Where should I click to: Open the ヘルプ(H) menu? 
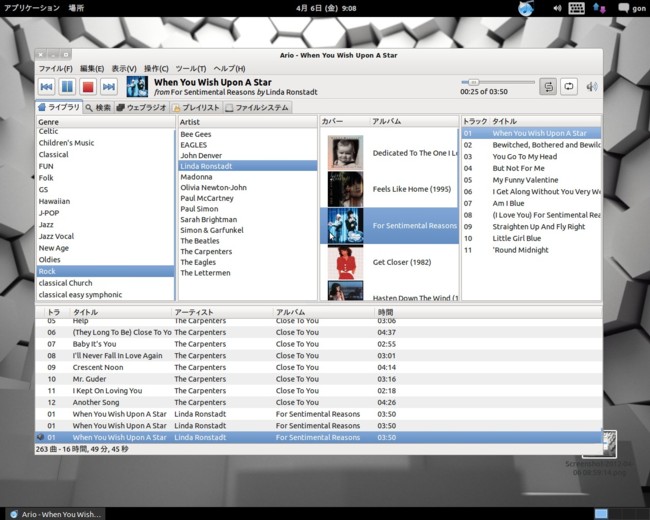click(229, 68)
